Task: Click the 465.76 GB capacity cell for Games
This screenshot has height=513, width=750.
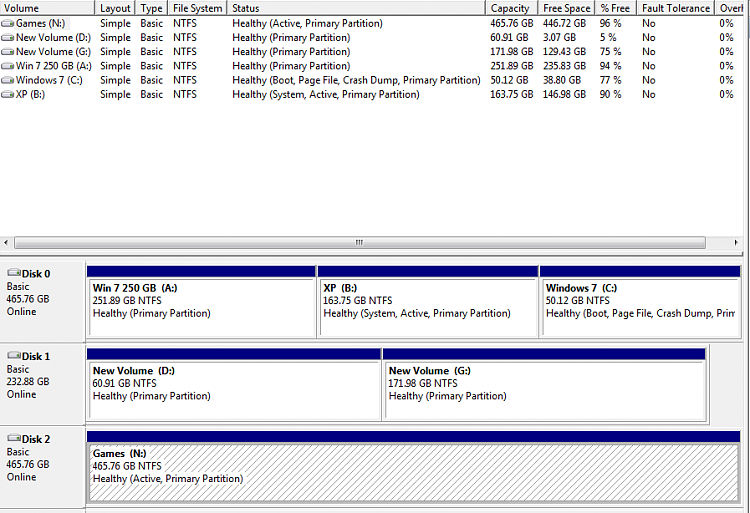Action: [x=511, y=23]
